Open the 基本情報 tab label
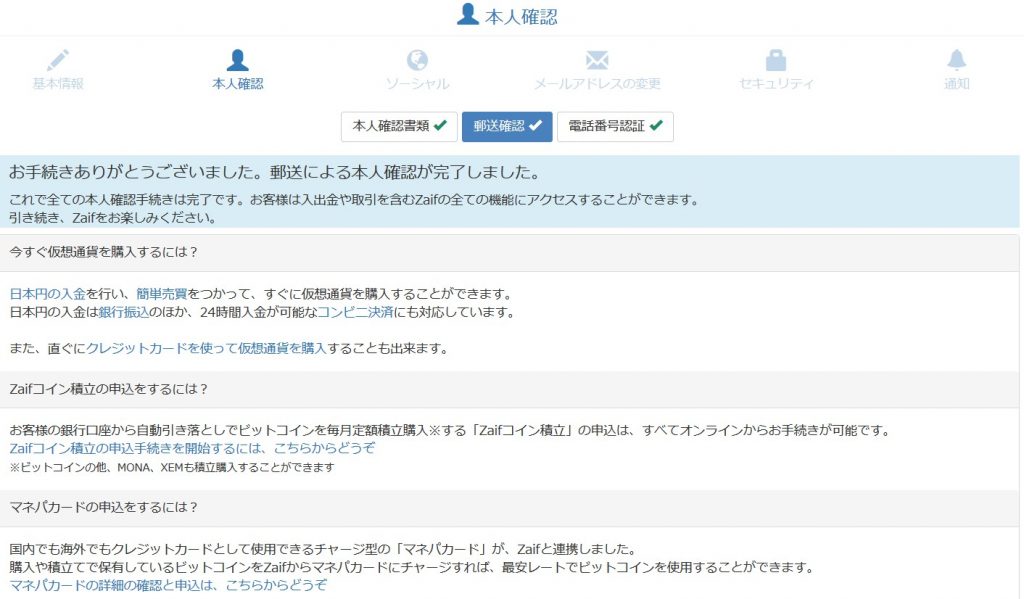The height and width of the screenshot is (599, 1024). pyautogui.click(x=58, y=84)
